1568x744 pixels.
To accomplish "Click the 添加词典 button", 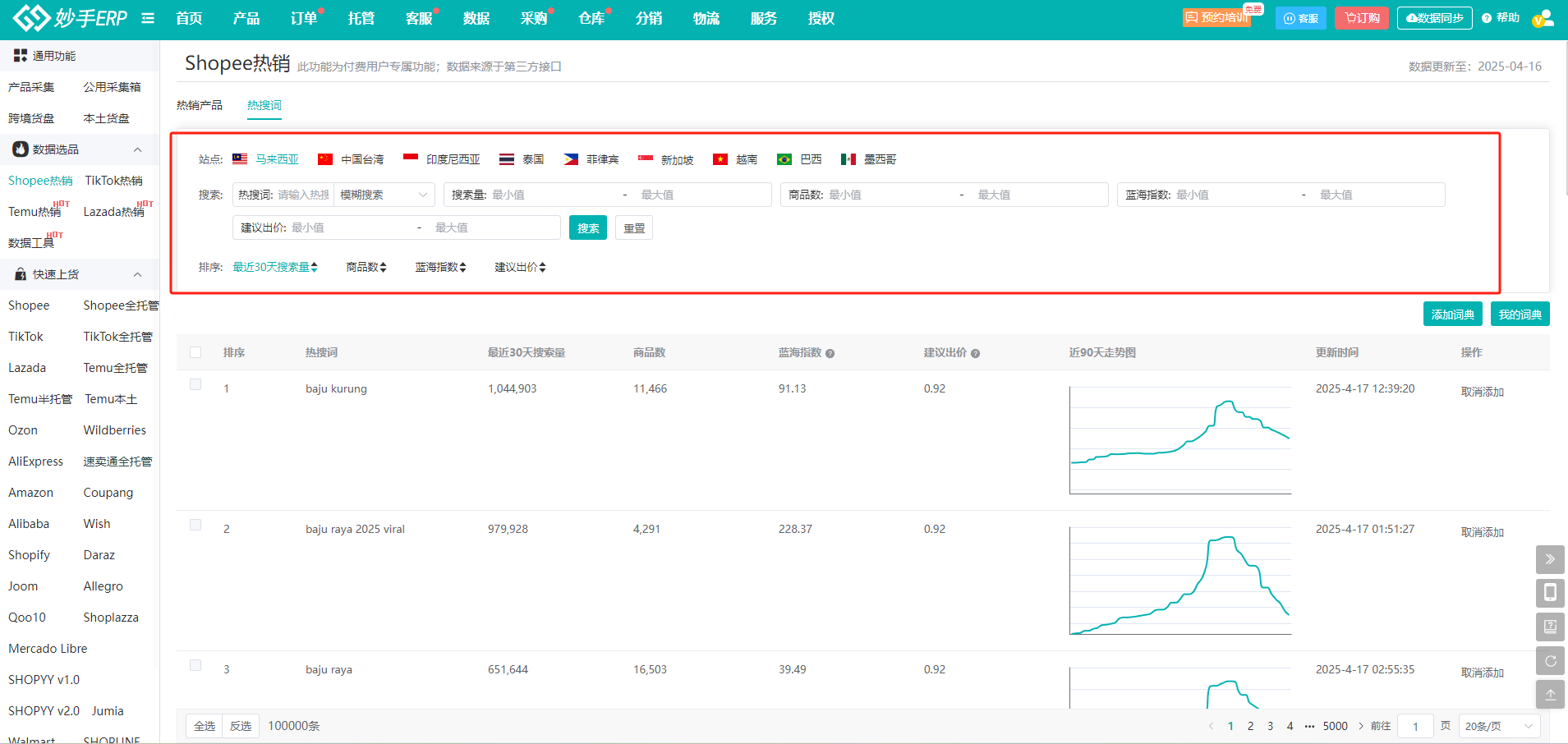I will [x=1453, y=314].
